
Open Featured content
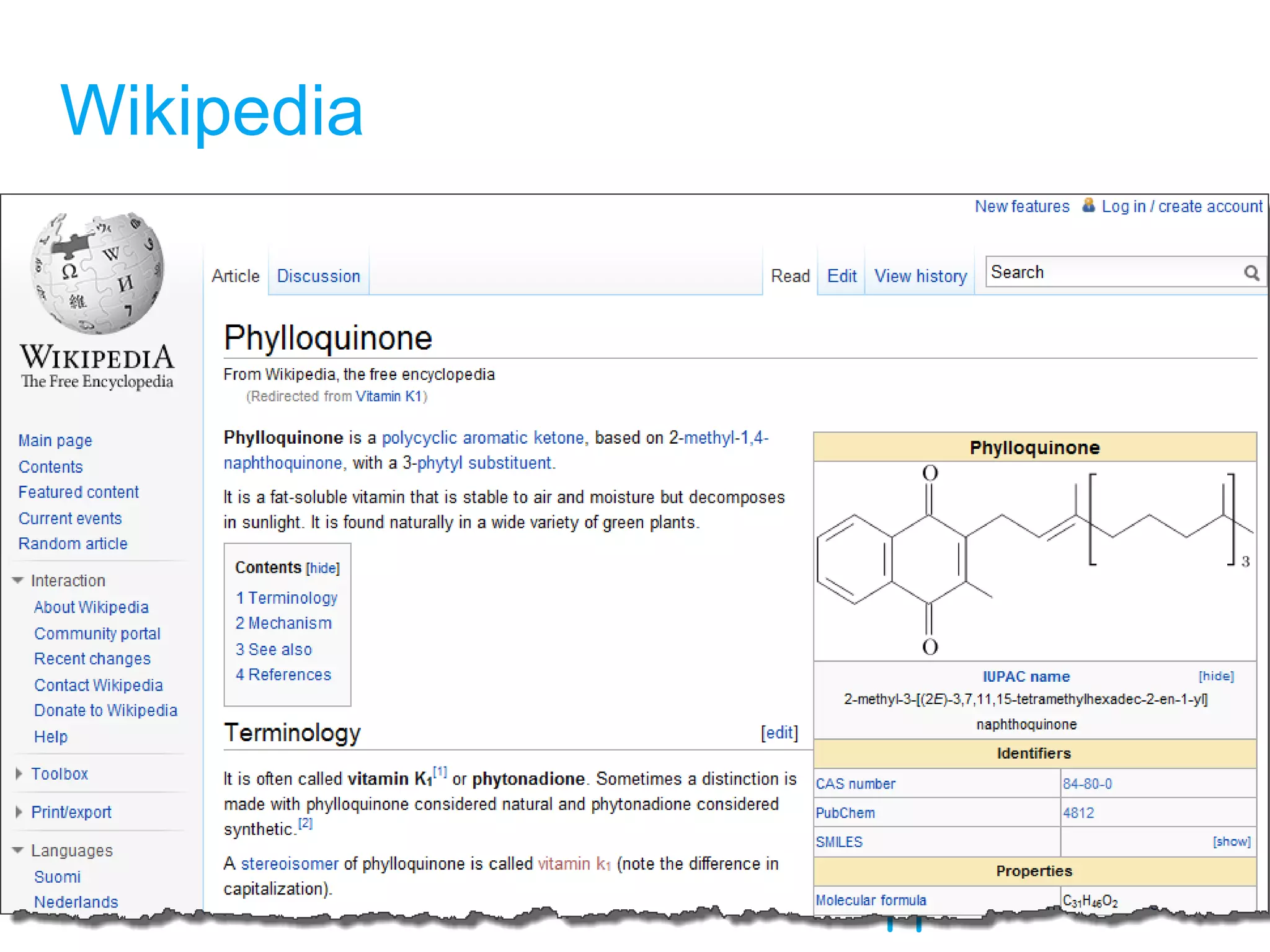(x=78, y=492)
